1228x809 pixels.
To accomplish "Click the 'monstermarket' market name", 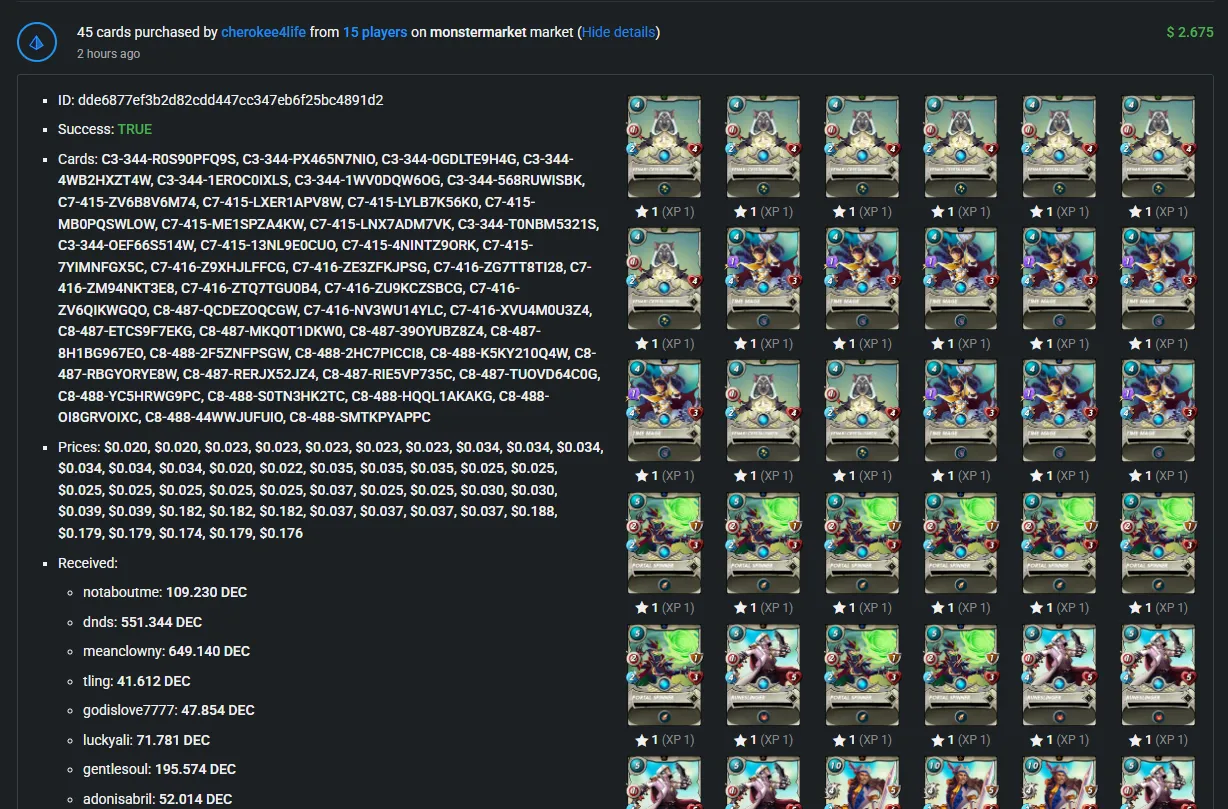I will point(478,32).
